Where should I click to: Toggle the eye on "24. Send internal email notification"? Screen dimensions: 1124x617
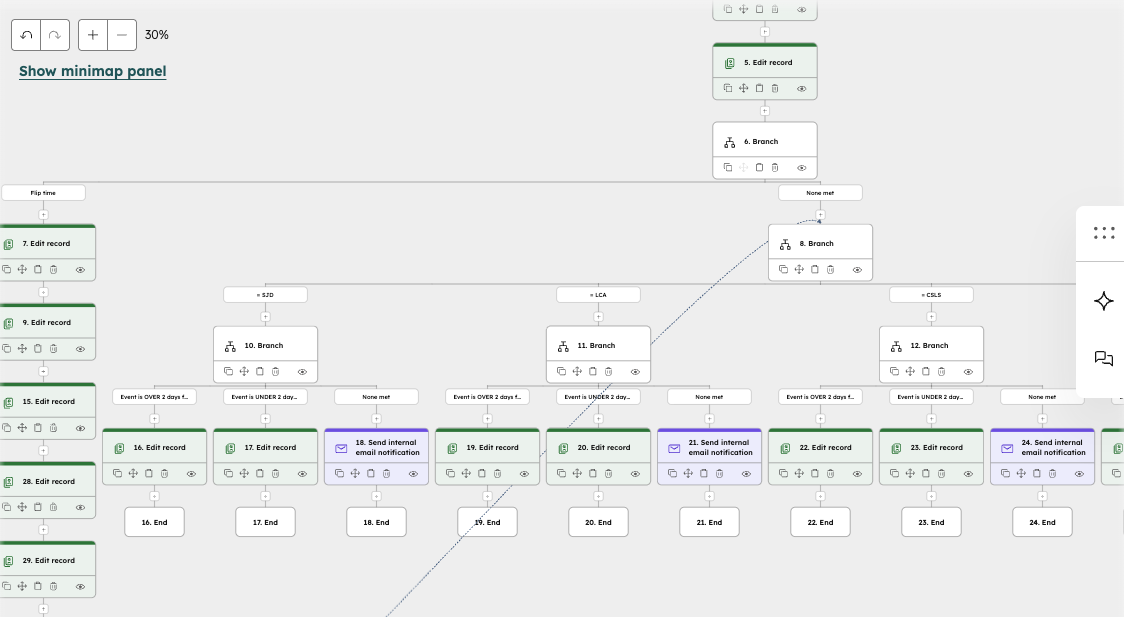(1079, 474)
